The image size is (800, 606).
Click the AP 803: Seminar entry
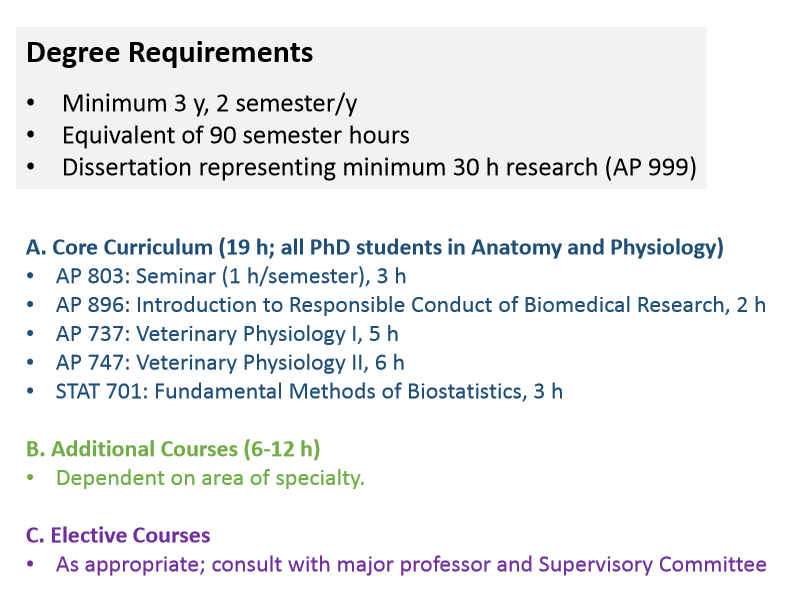[231, 276]
